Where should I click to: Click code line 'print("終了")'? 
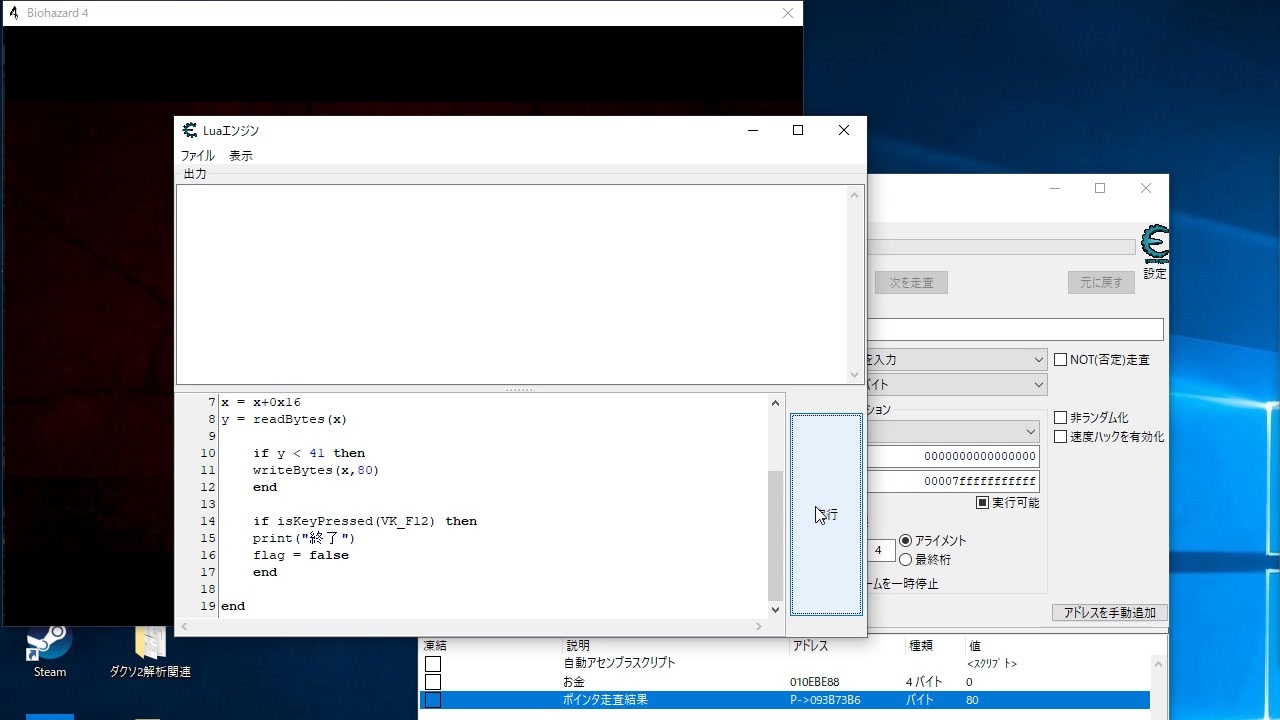pyautogui.click(x=304, y=538)
